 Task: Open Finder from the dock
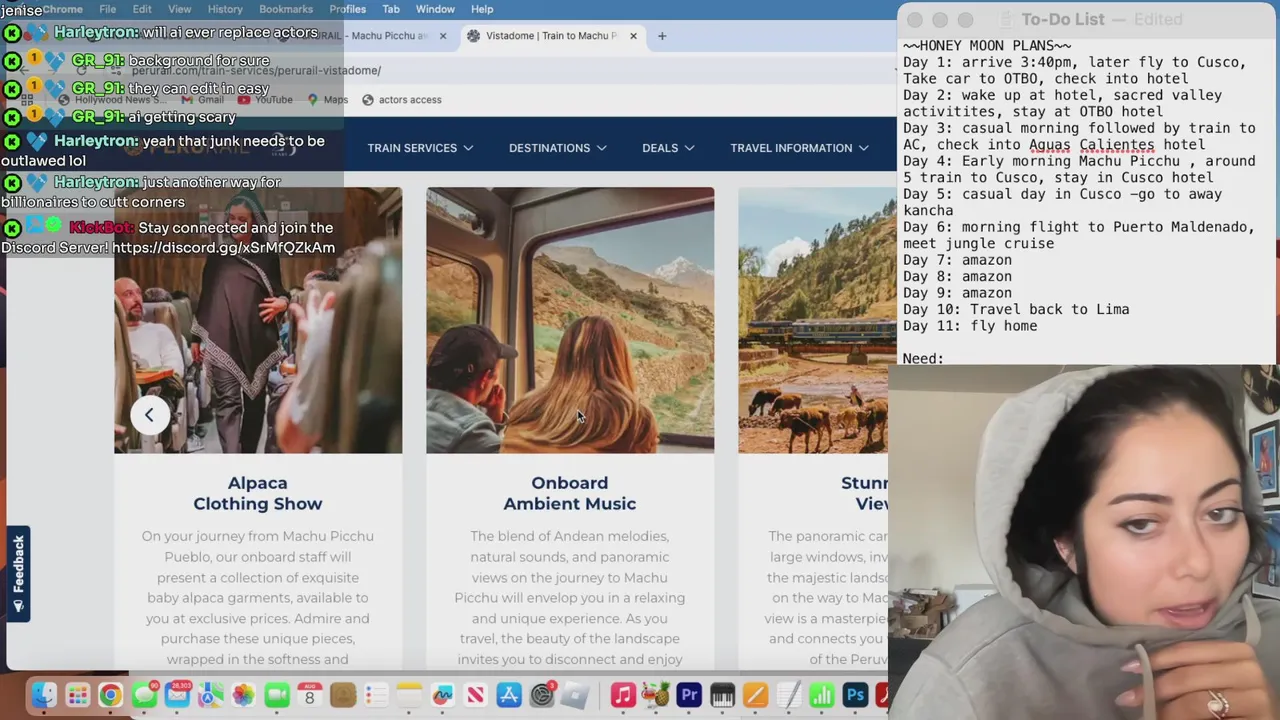pyautogui.click(x=44, y=695)
